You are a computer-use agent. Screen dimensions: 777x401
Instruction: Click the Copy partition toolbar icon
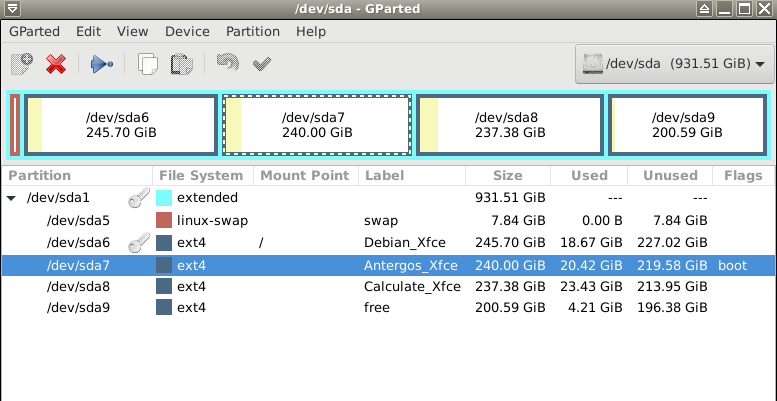tap(147, 64)
